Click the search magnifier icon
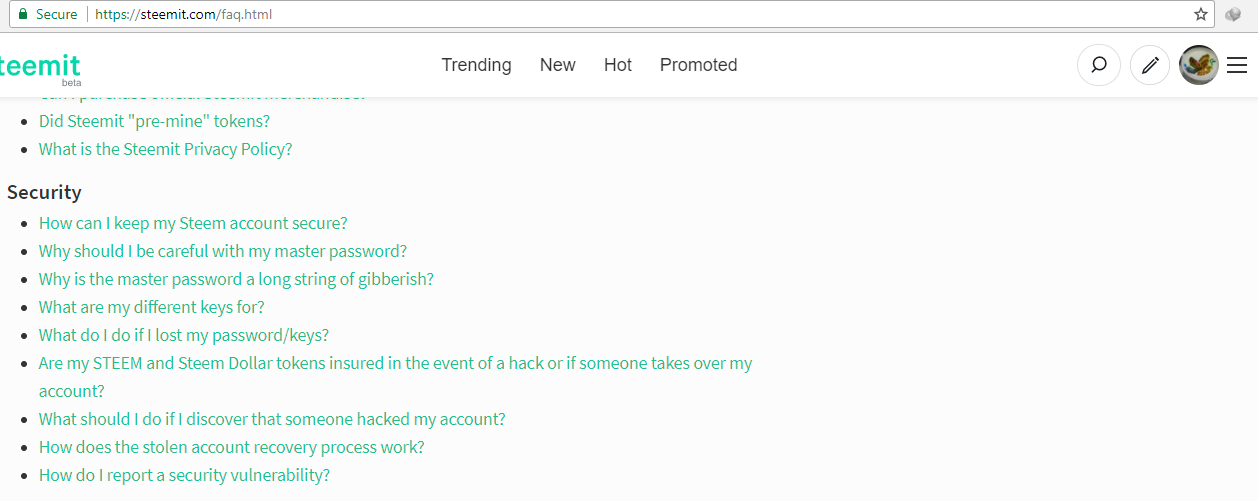 pyautogui.click(x=1098, y=65)
